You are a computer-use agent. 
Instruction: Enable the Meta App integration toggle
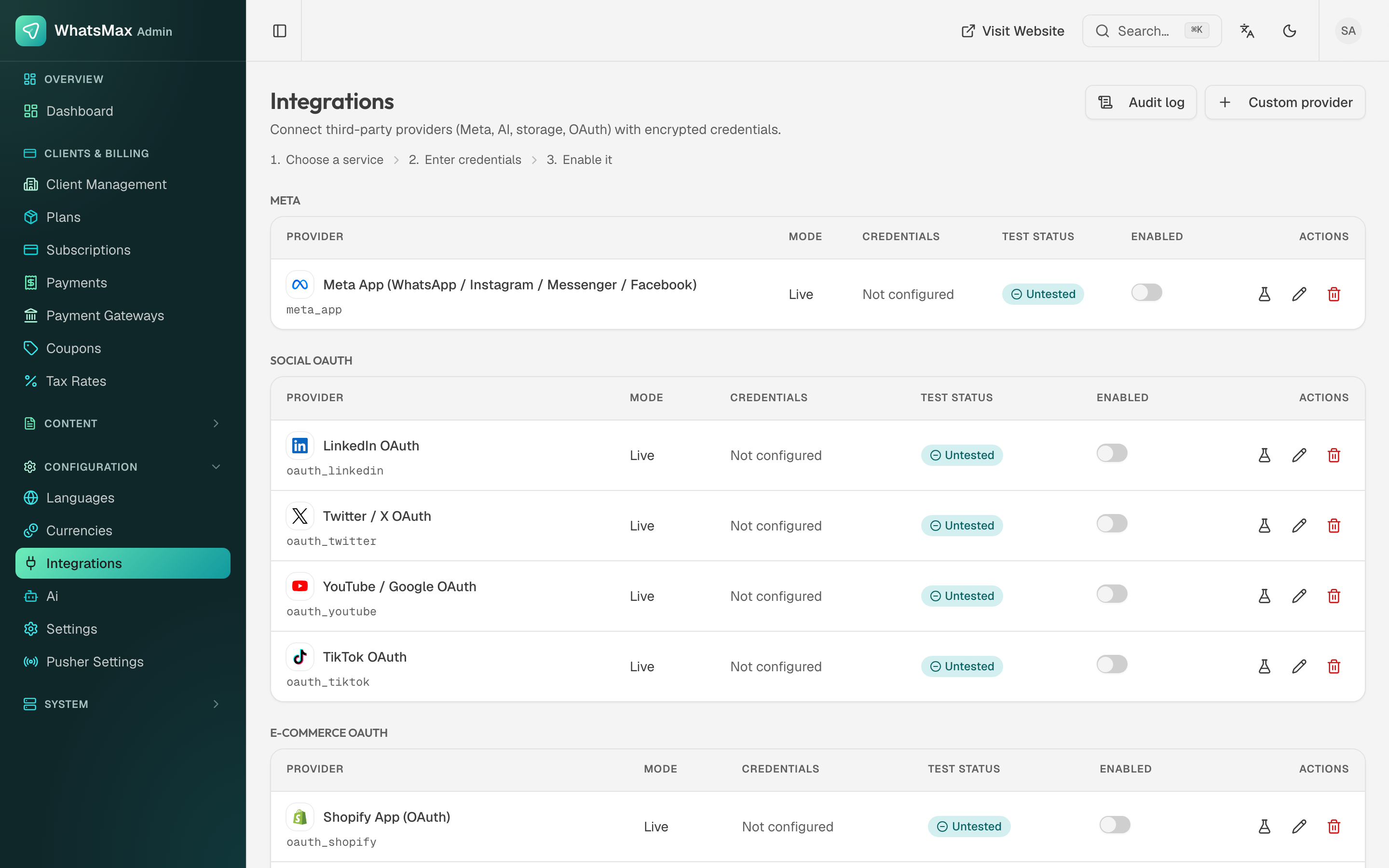pos(1146,292)
